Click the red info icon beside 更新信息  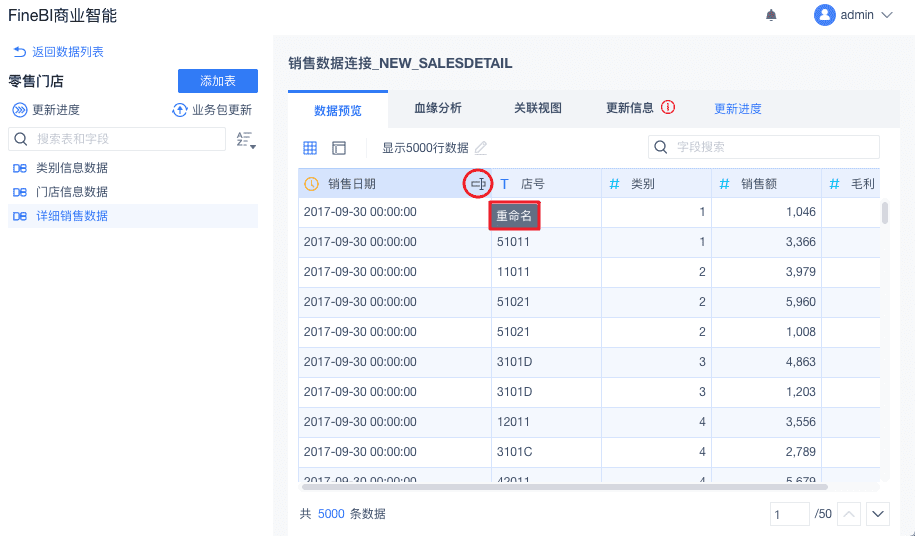[668, 108]
